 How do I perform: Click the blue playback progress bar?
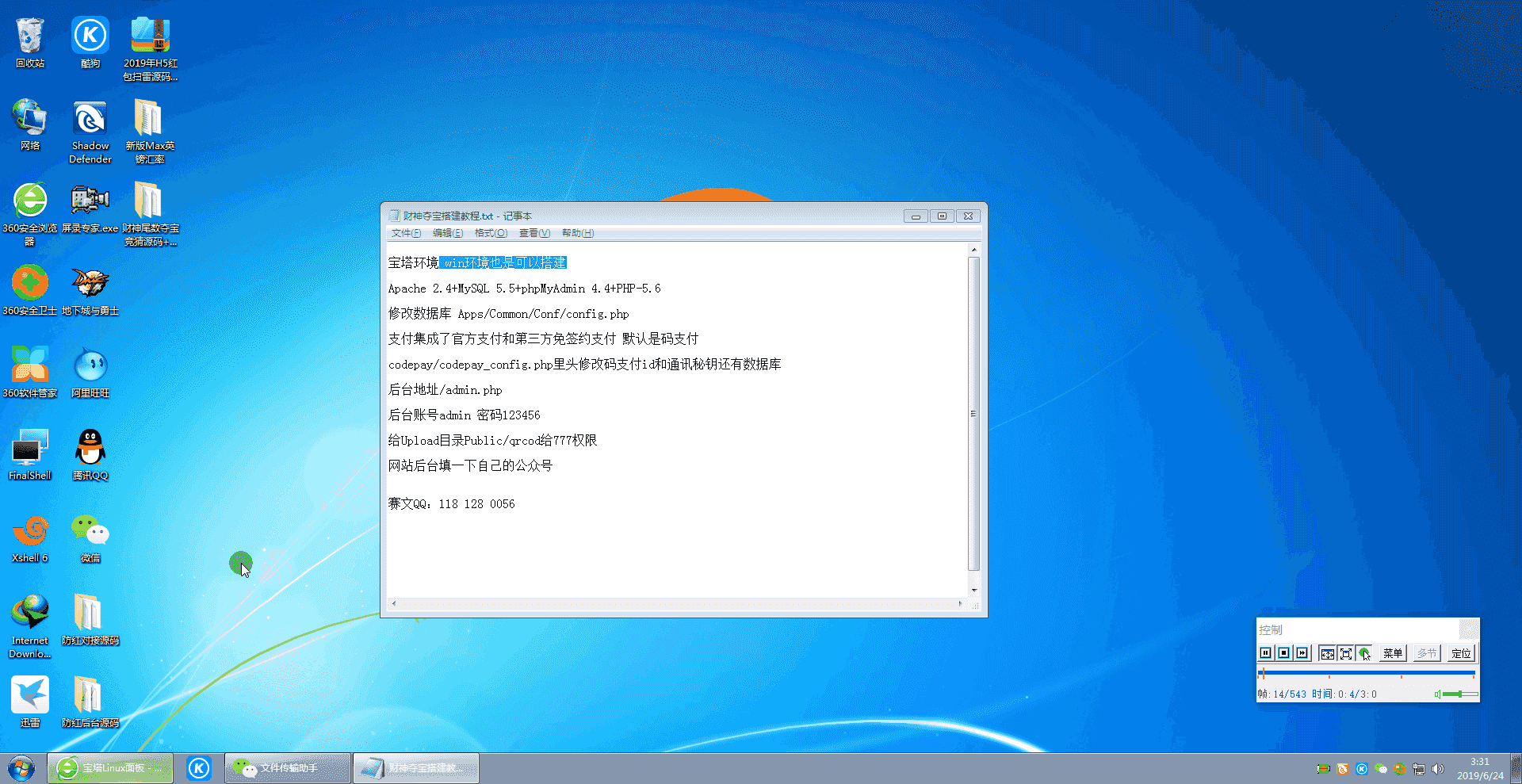[x=1367, y=673]
